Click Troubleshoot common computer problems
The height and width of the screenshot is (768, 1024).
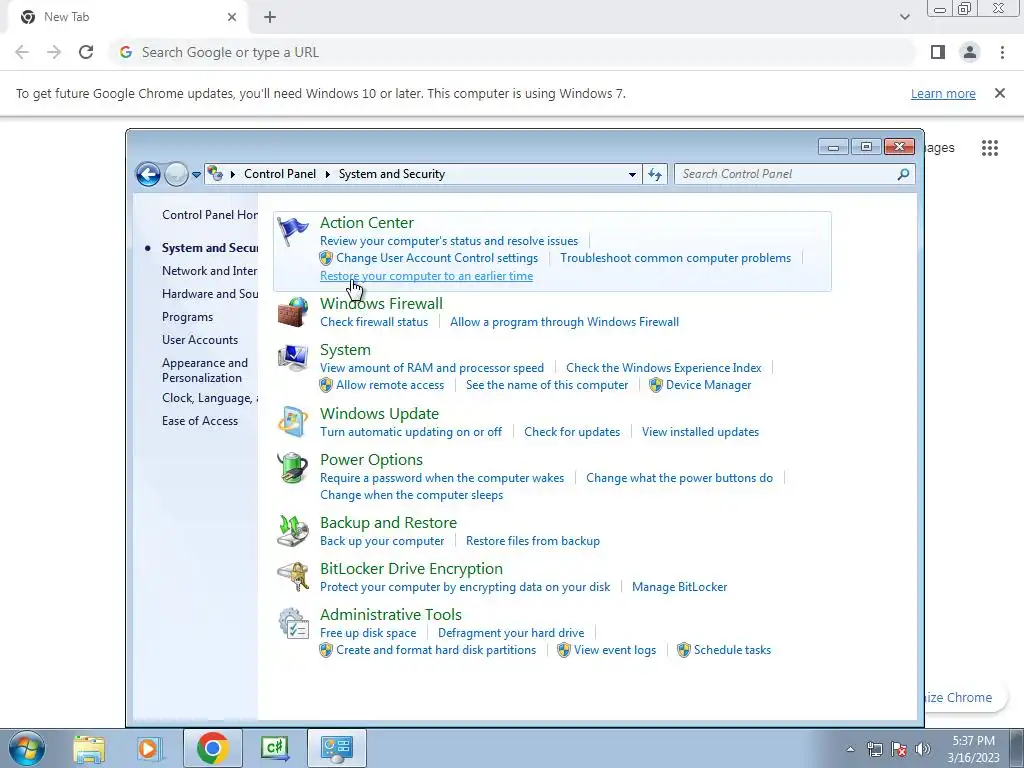point(675,258)
